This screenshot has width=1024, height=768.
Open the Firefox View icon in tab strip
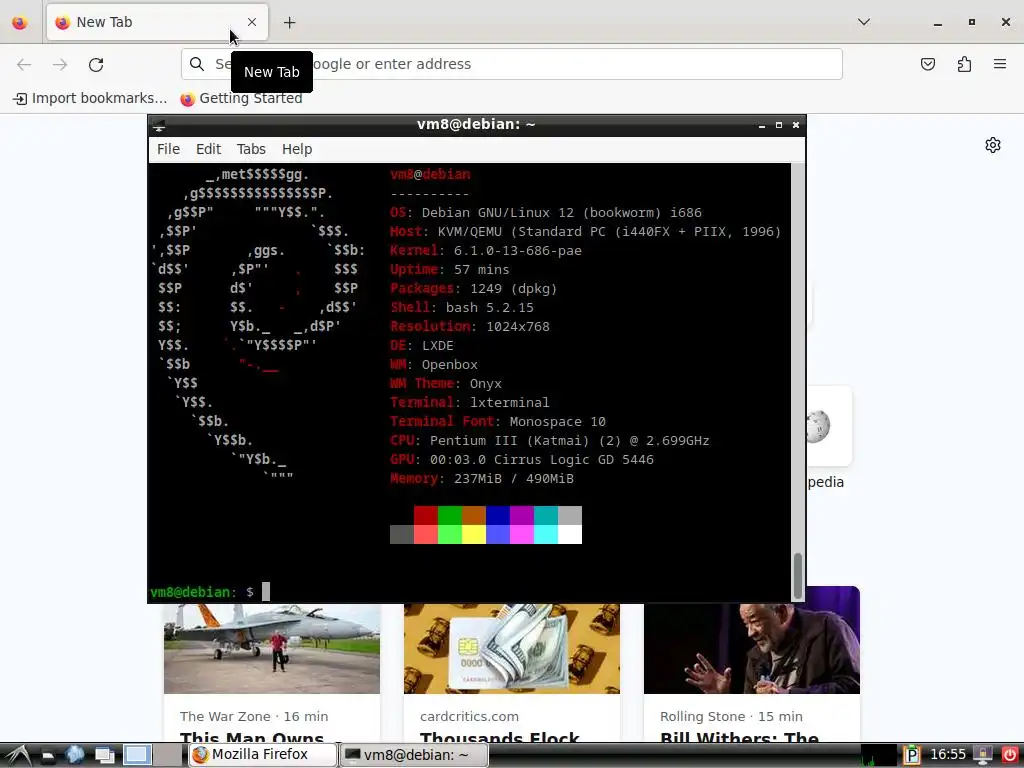pos(20,22)
